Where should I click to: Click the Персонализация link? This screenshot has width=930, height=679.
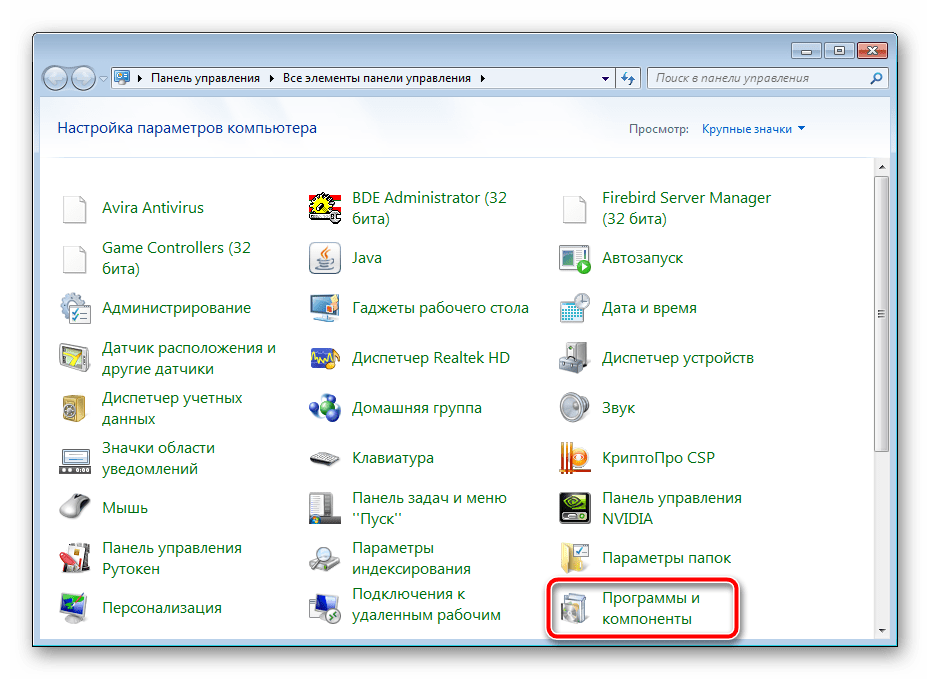(161, 608)
